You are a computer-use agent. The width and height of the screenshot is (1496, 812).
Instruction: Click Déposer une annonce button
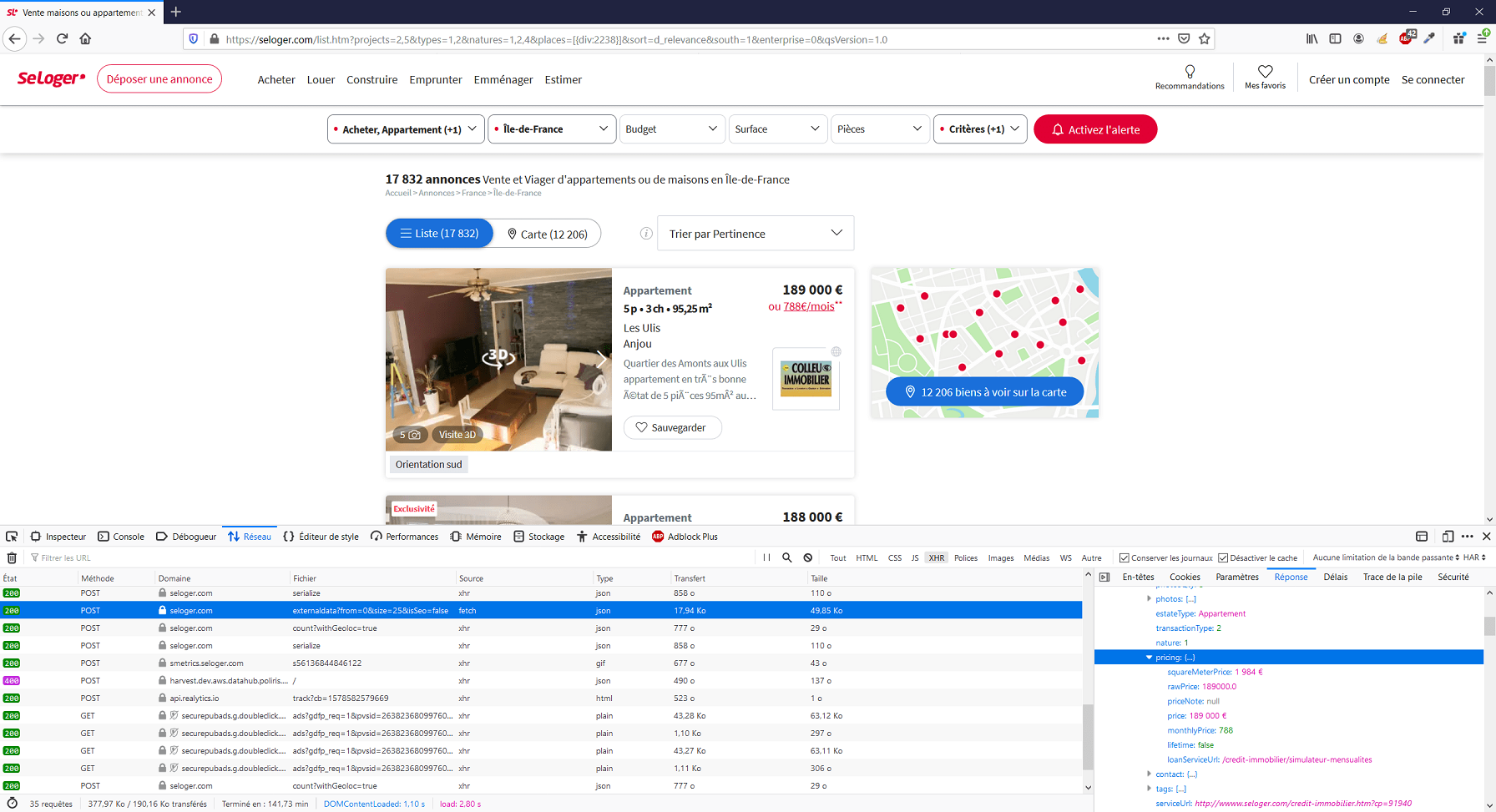click(159, 79)
